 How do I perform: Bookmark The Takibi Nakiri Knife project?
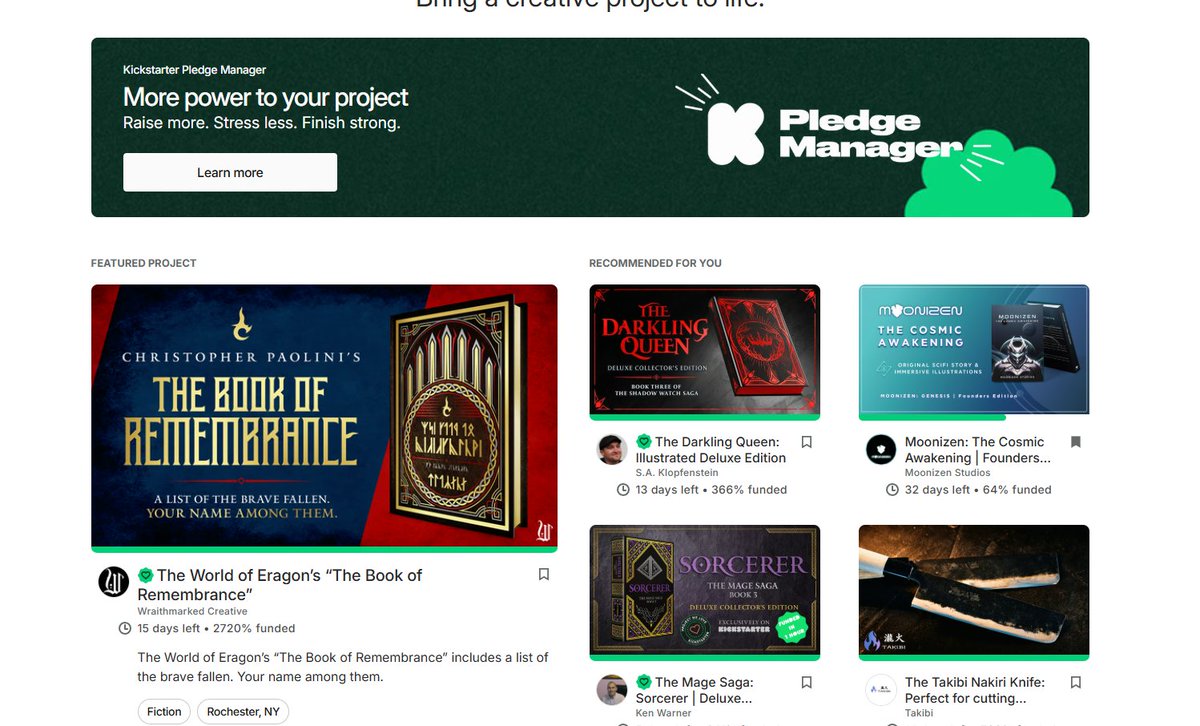pyautogui.click(x=1076, y=683)
